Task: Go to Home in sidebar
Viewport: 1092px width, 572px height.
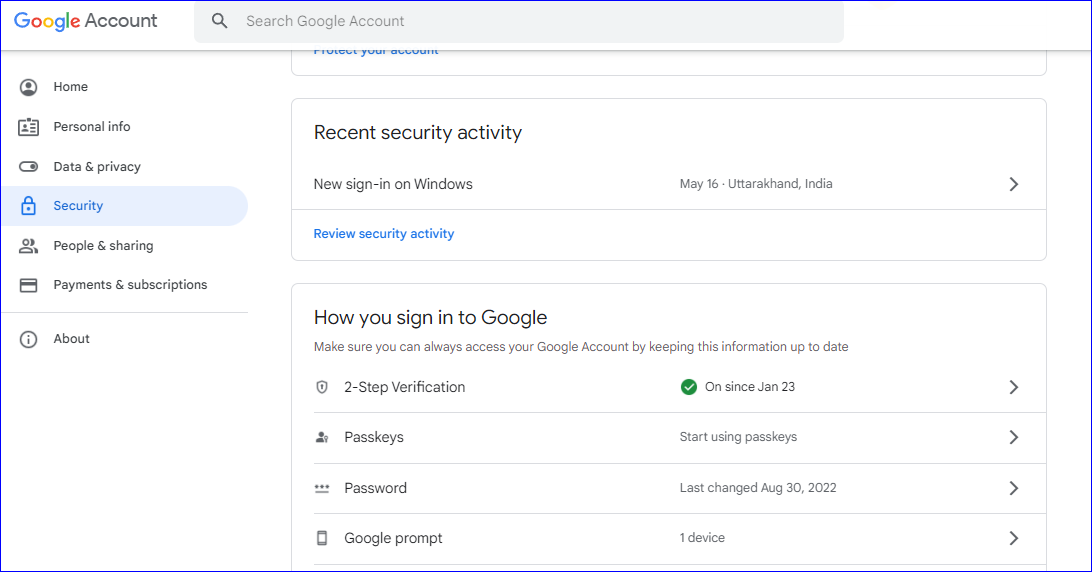Action: (125, 87)
